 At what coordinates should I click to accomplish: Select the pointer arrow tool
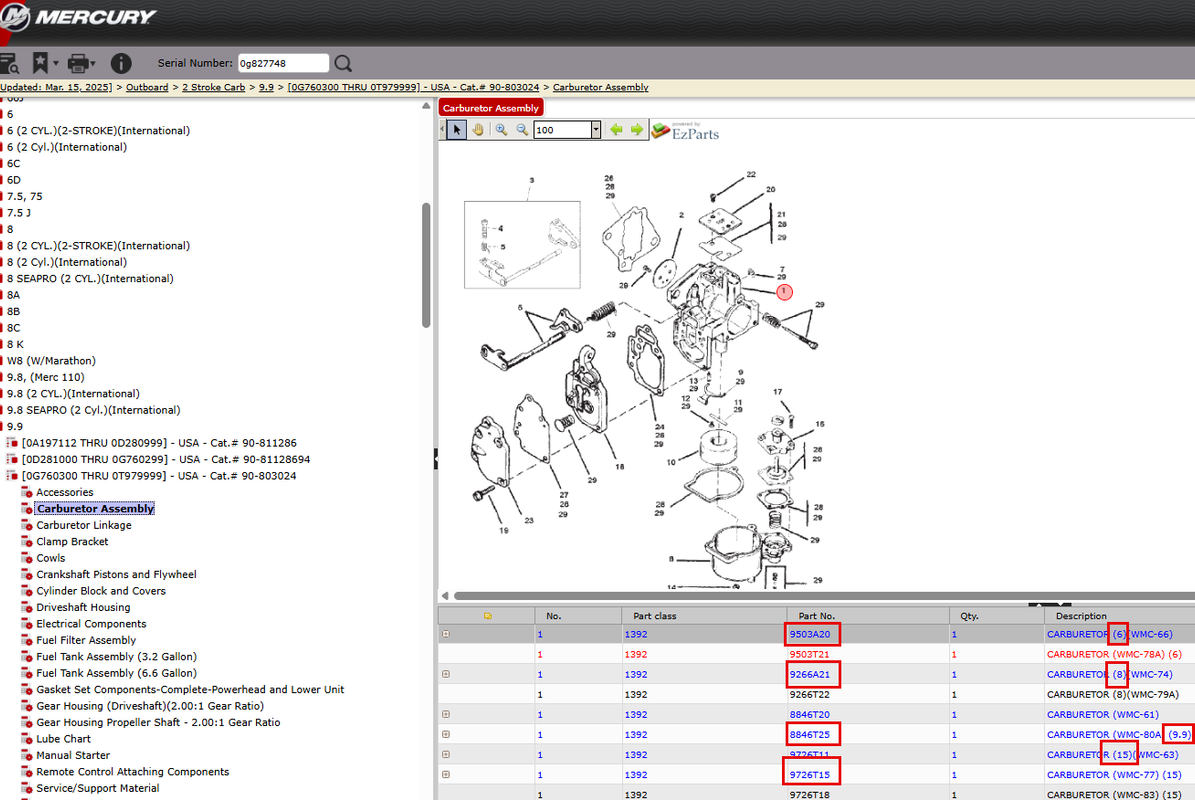457,130
